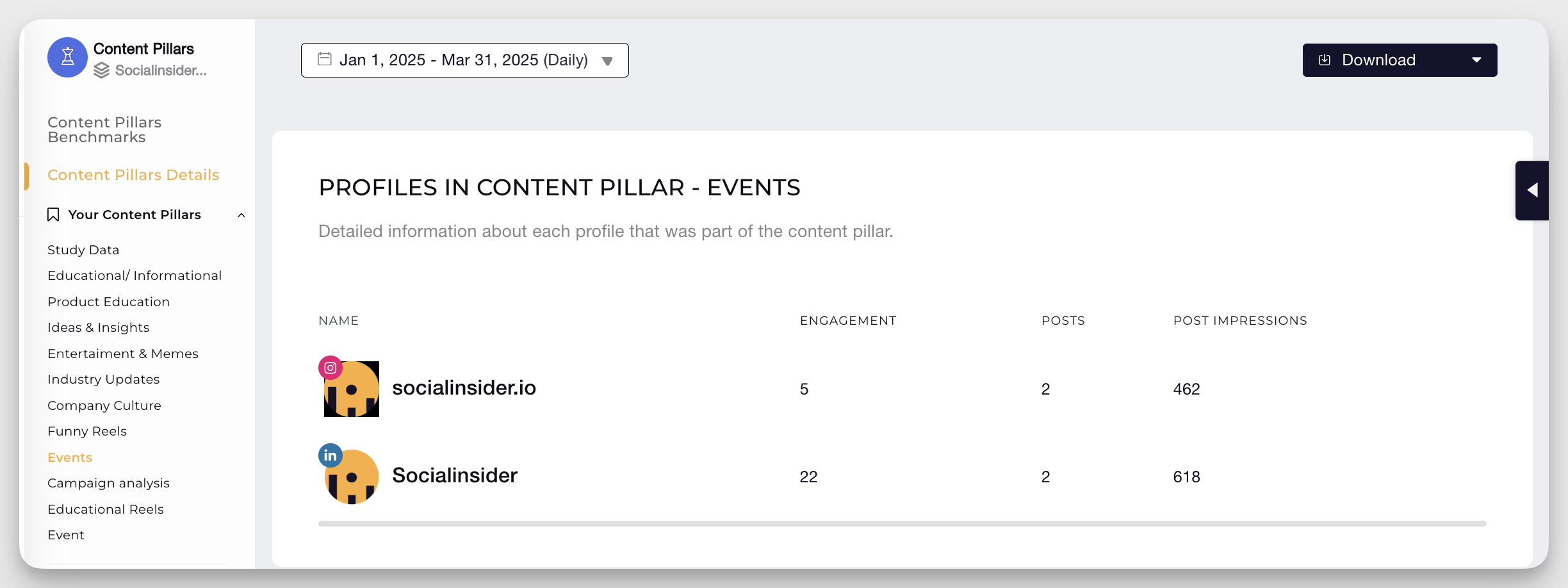Open the Funny Reels pillar
The image size is (1568, 588).
87,431
